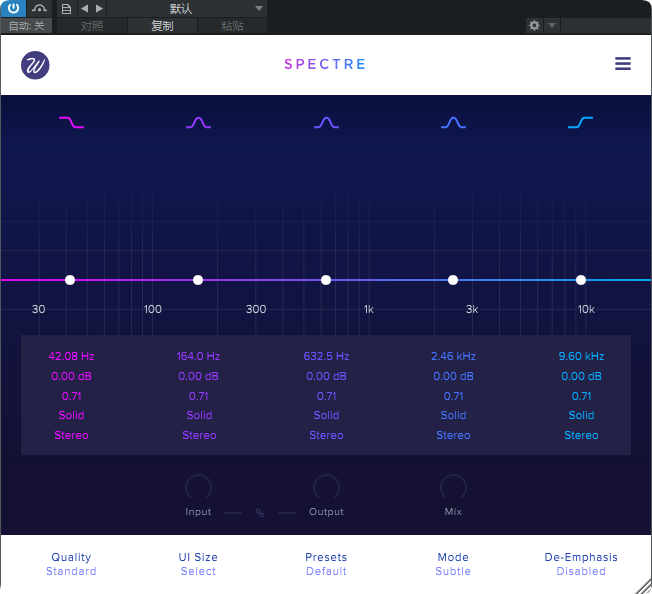Open the Stereo dropdown of 42.08 Hz band
Image resolution: width=652 pixels, height=594 pixels.
click(x=72, y=435)
